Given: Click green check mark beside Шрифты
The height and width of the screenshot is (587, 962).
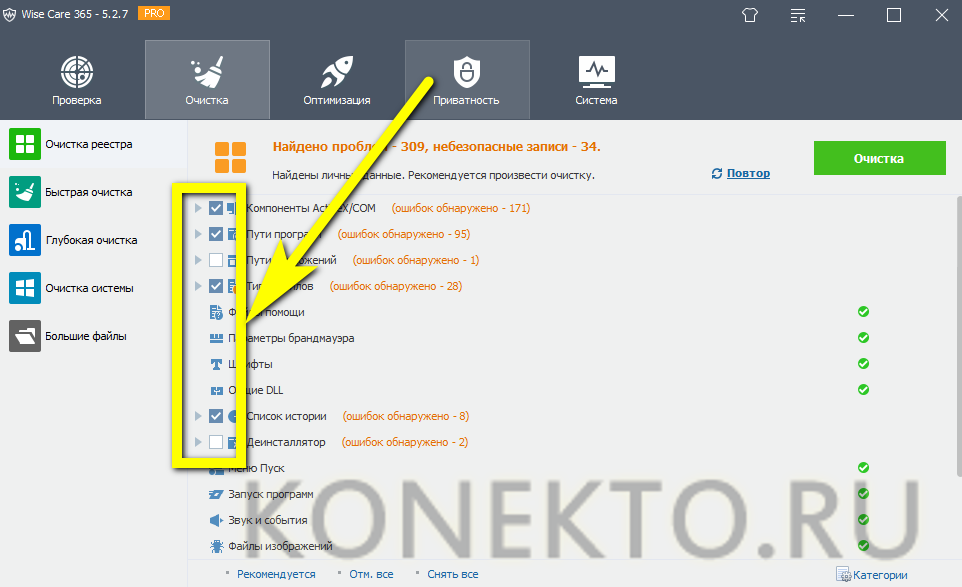Looking at the screenshot, I should tap(863, 364).
